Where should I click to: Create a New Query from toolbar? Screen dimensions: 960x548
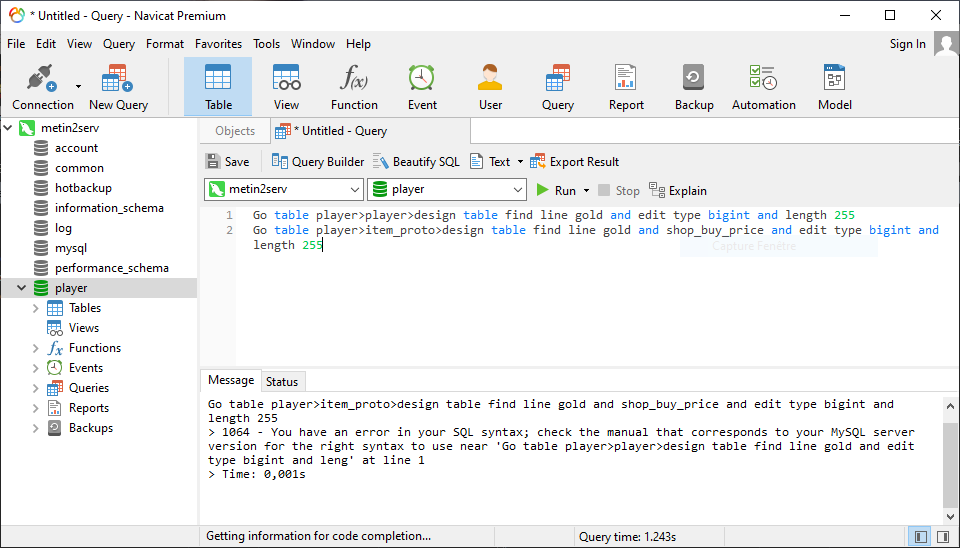[118, 87]
